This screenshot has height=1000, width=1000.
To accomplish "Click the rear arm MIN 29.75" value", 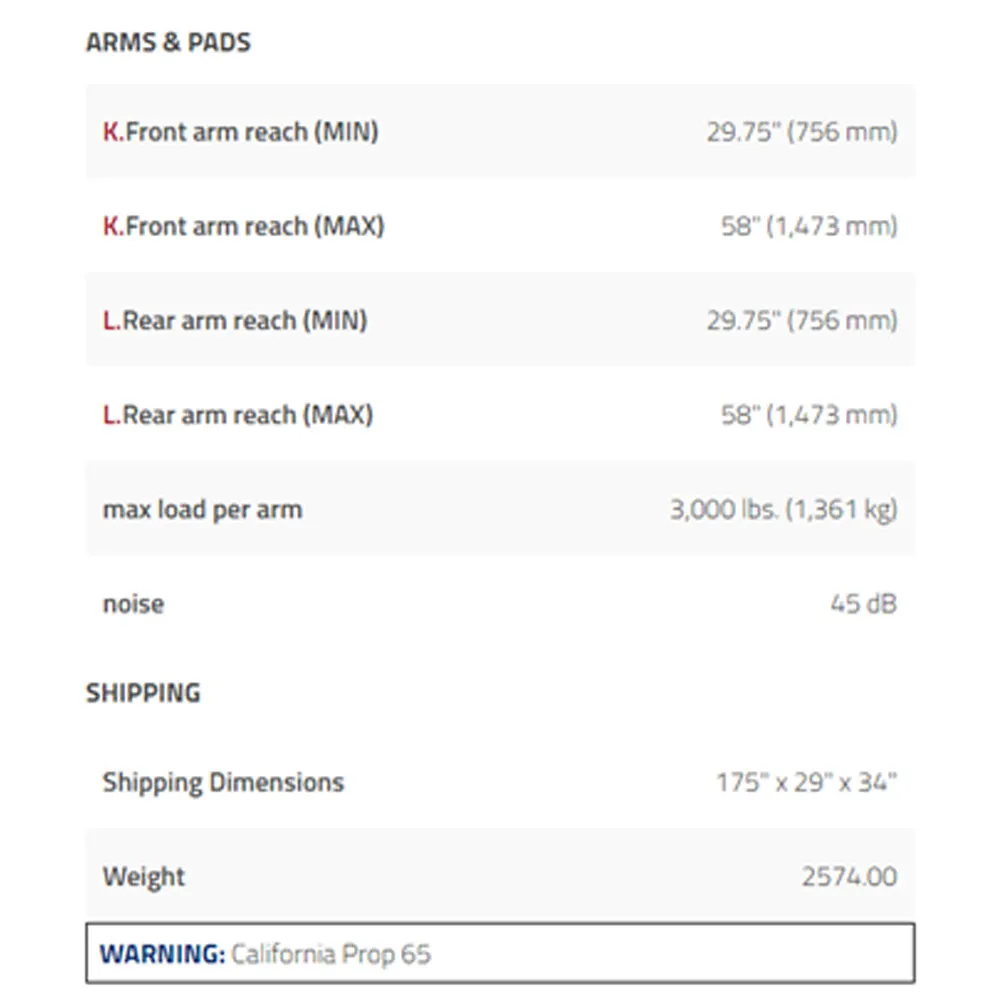I will point(802,321).
